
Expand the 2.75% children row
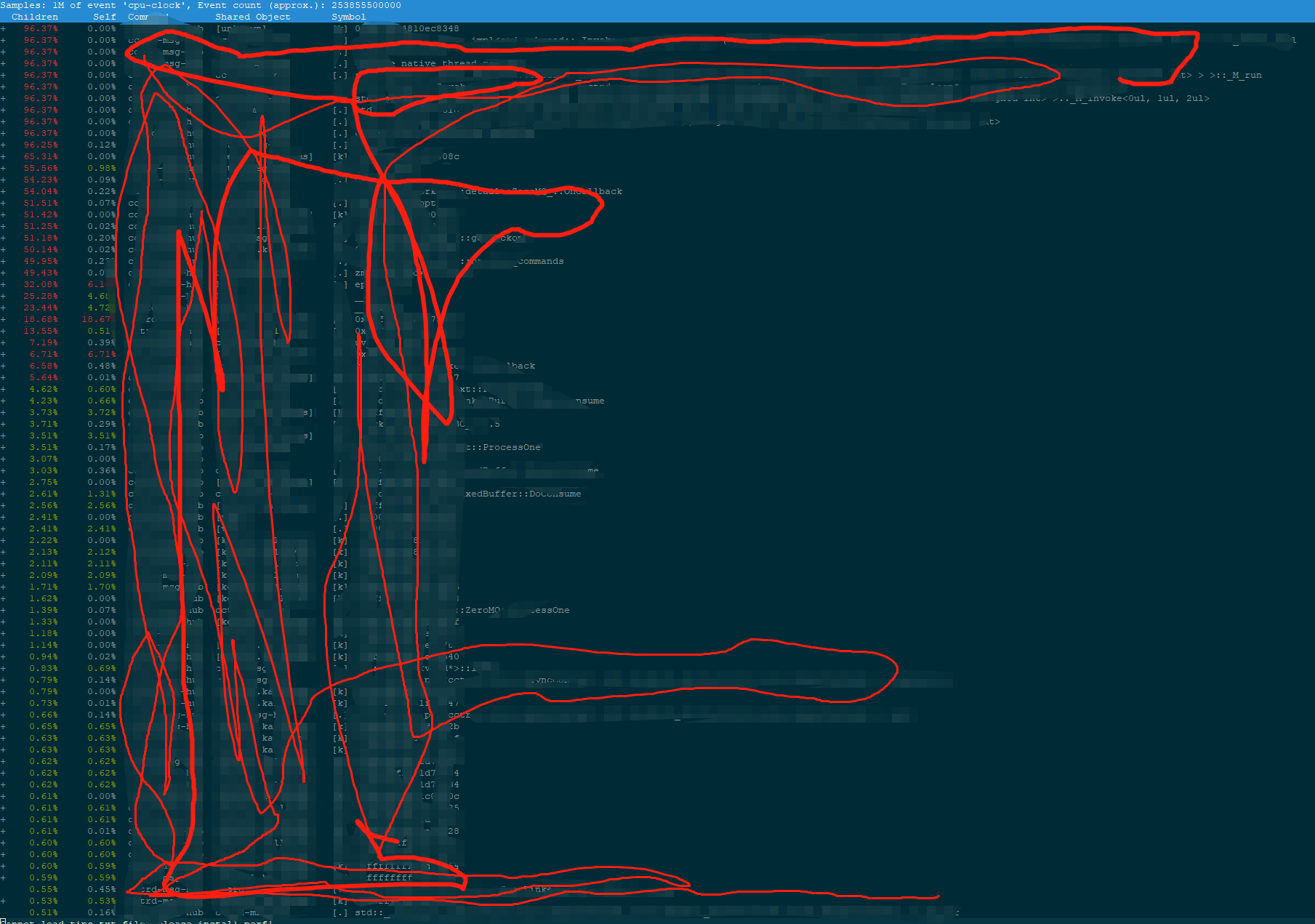3,483
